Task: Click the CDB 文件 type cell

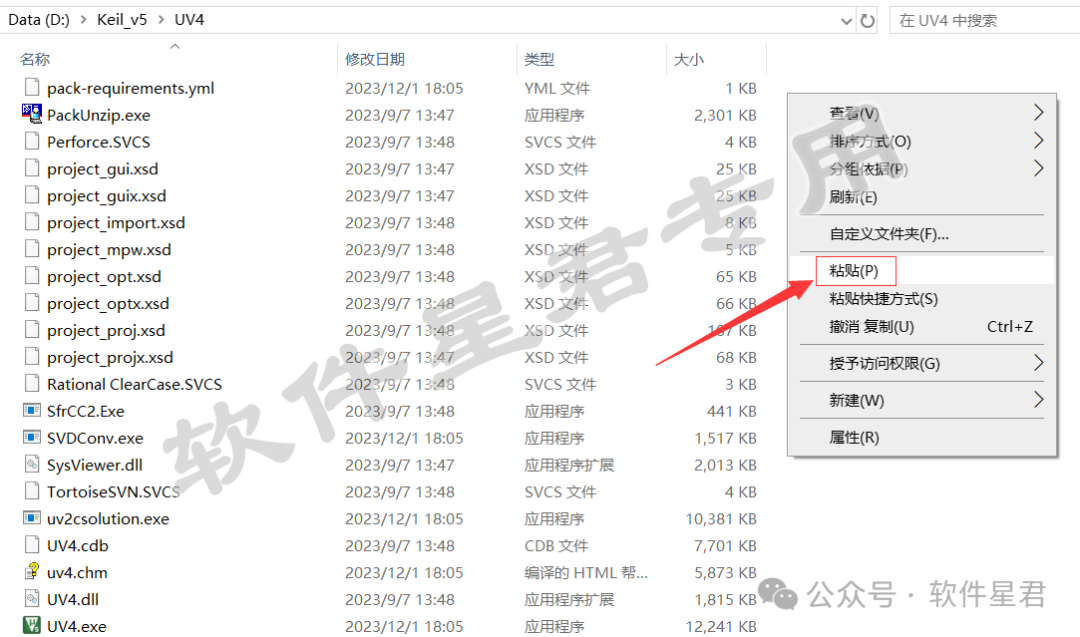Action: click(x=557, y=545)
